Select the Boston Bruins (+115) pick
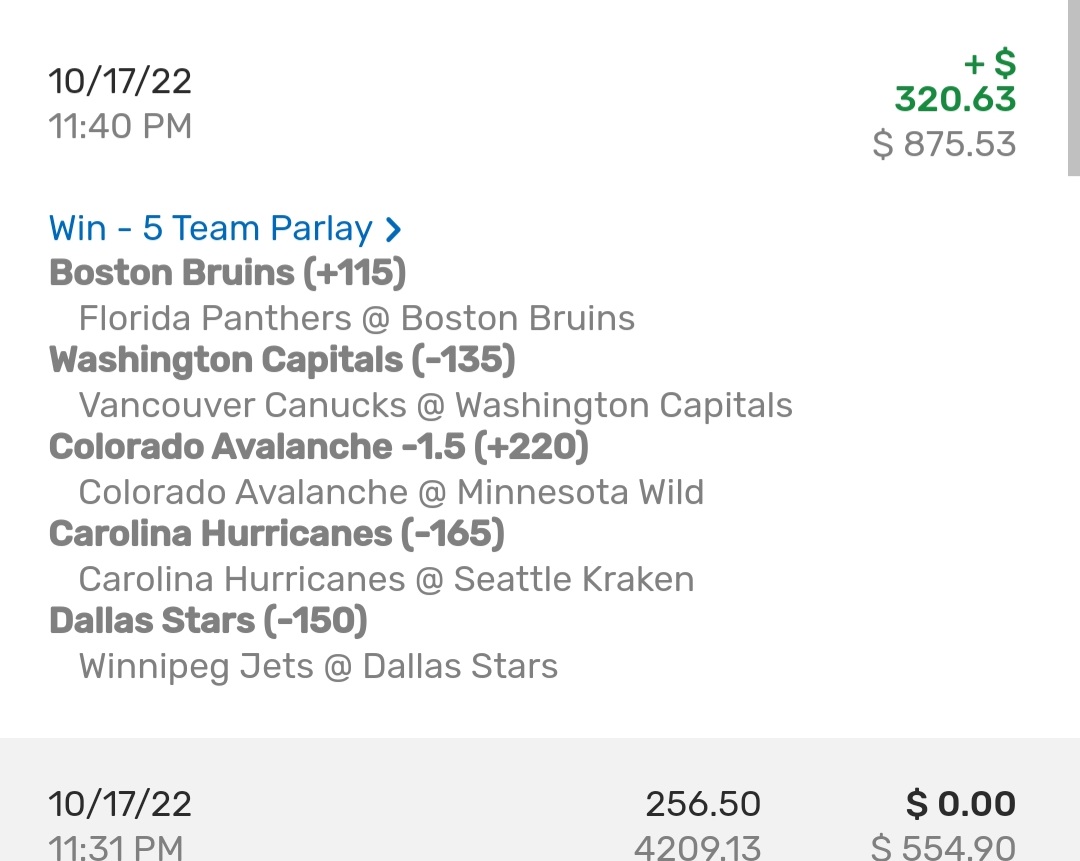The image size is (1080, 861). 227,273
